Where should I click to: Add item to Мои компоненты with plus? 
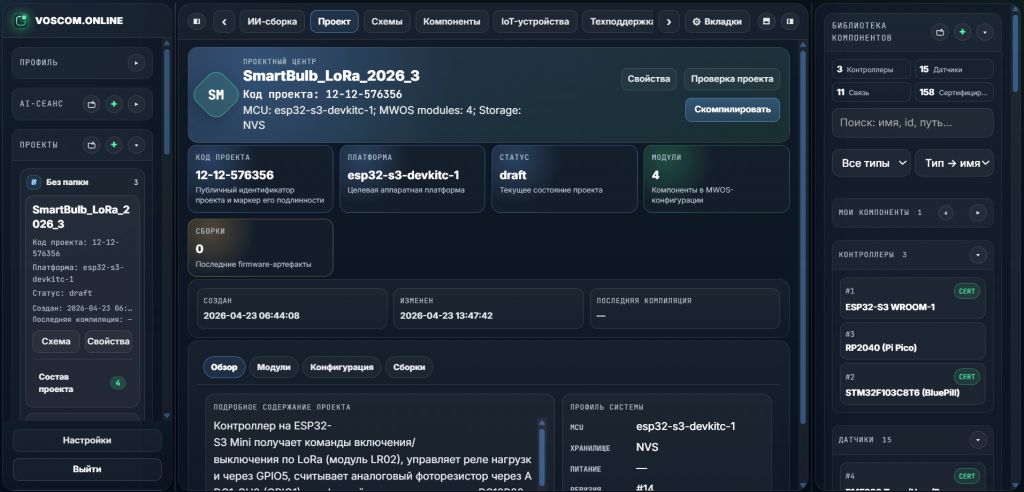click(945, 212)
